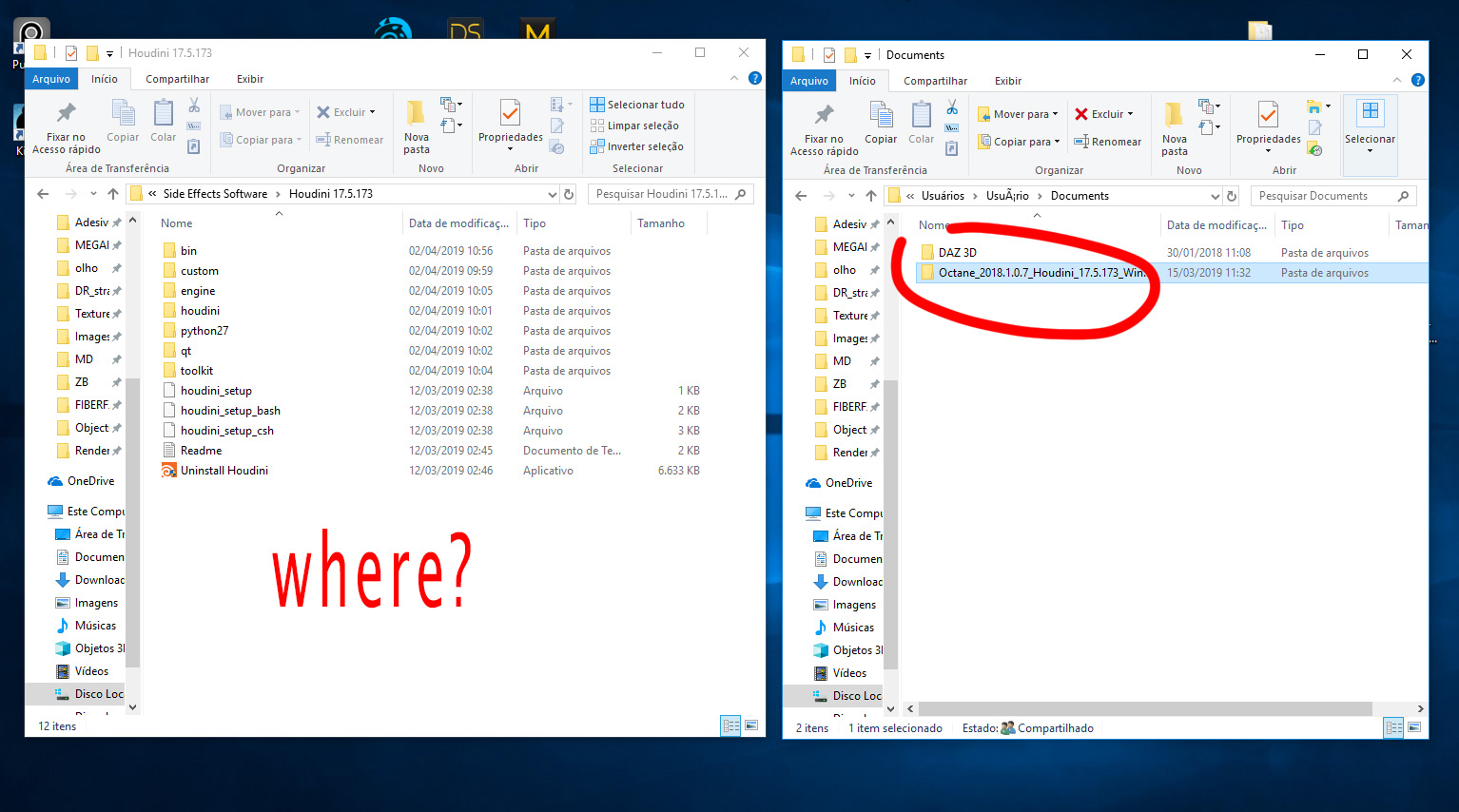Select Músicas in Documents window sidebar
Viewport: 1459px width, 812px height.
(x=845, y=628)
